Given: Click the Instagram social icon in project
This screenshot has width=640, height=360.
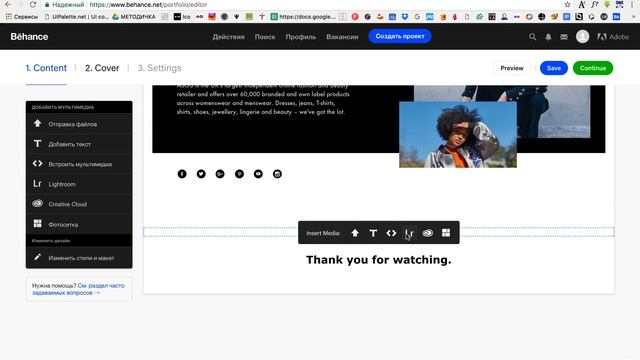Looking at the screenshot, I should (277, 174).
